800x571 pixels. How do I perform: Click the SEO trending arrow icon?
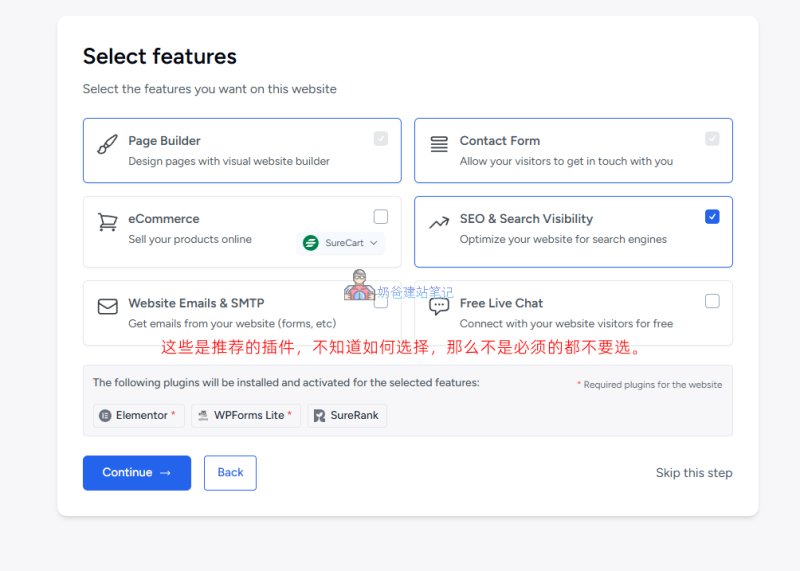click(439, 222)
